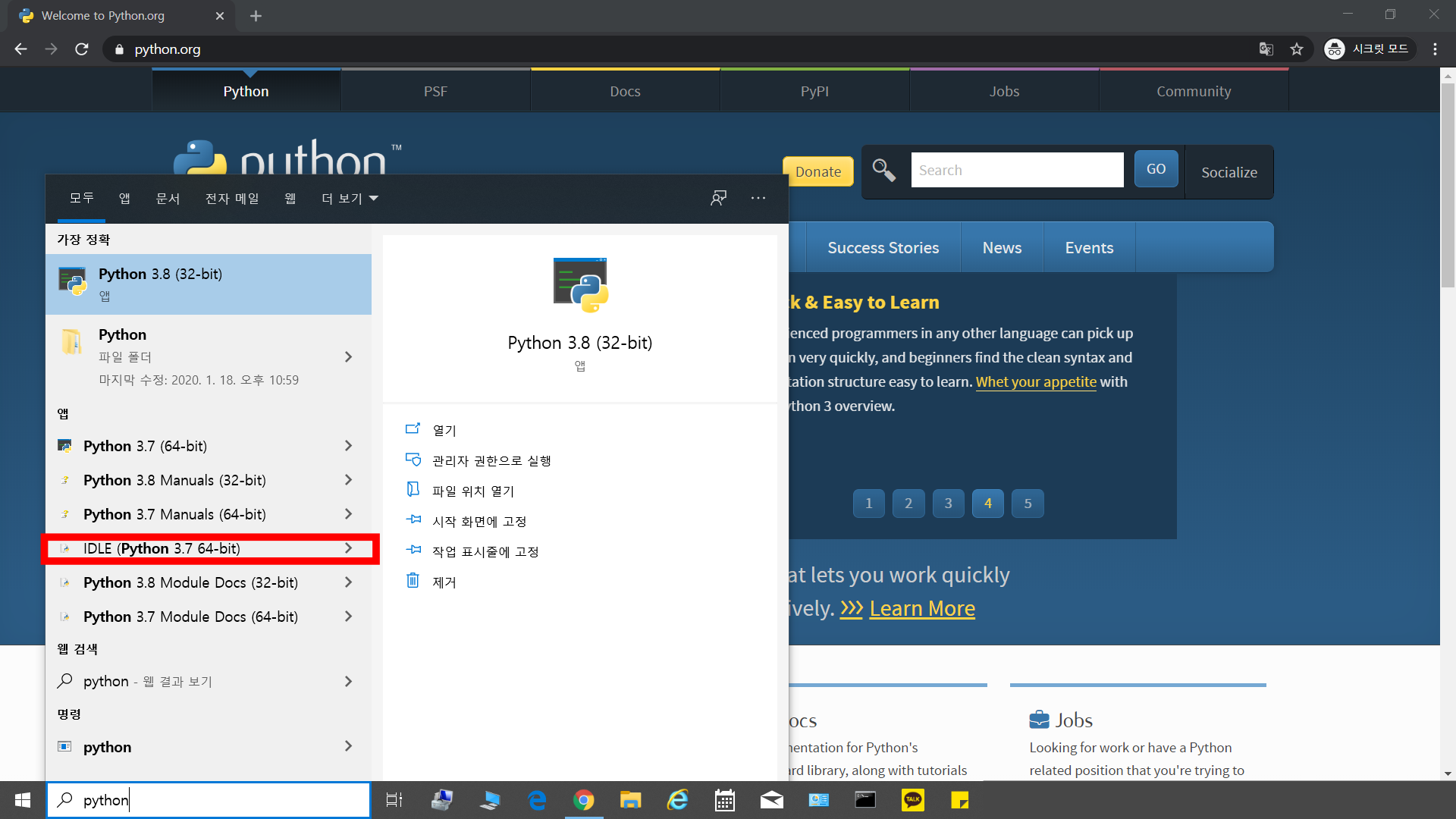Image resolution: width=1456 pixels, height=819 pixels.
Task: Click the python.org Search text field
Action: pyautogui.click(x=1017, y=170)
